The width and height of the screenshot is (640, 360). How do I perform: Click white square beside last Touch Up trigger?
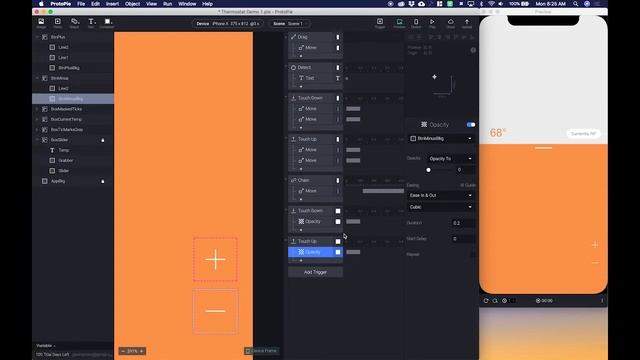tap(338, 242)
